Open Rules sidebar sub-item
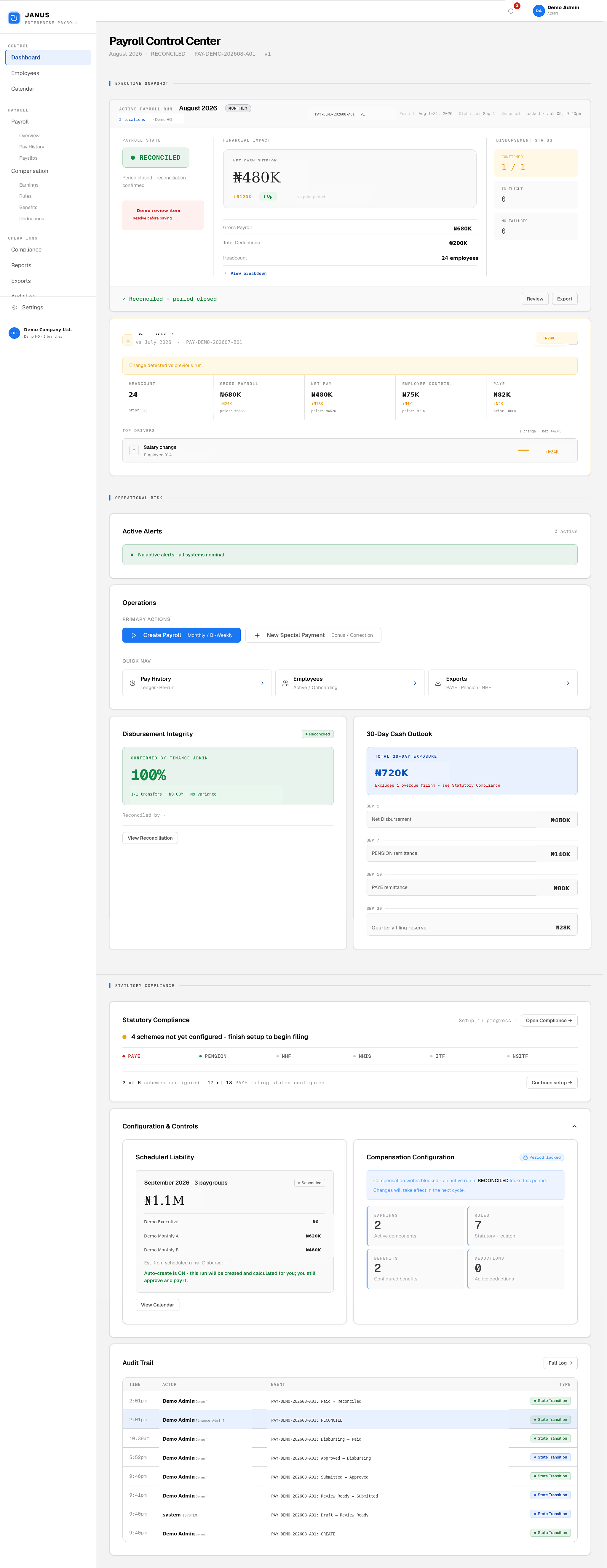This screenshot has height=1568, width=607. click(x=25, y=196)
